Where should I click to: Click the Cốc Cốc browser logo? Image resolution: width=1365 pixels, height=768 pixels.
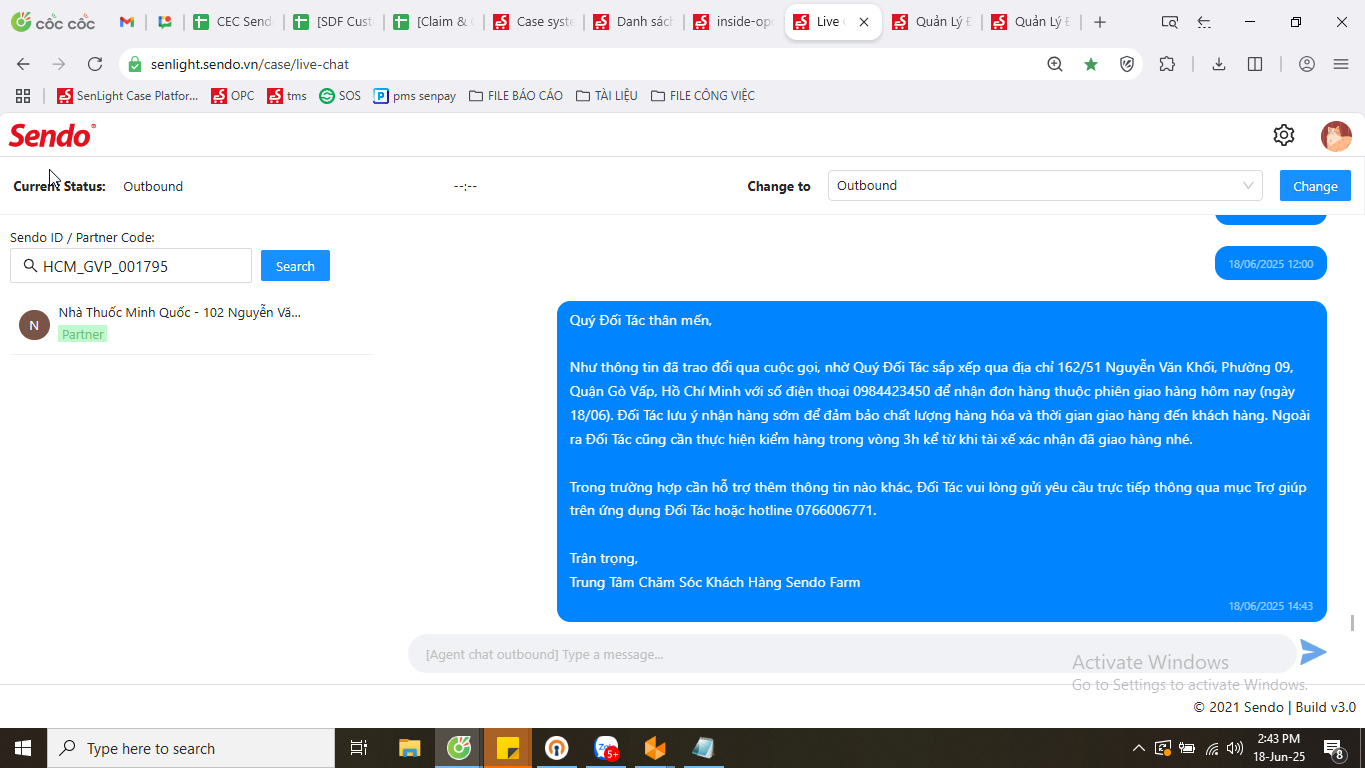click(x=53, y=21)
